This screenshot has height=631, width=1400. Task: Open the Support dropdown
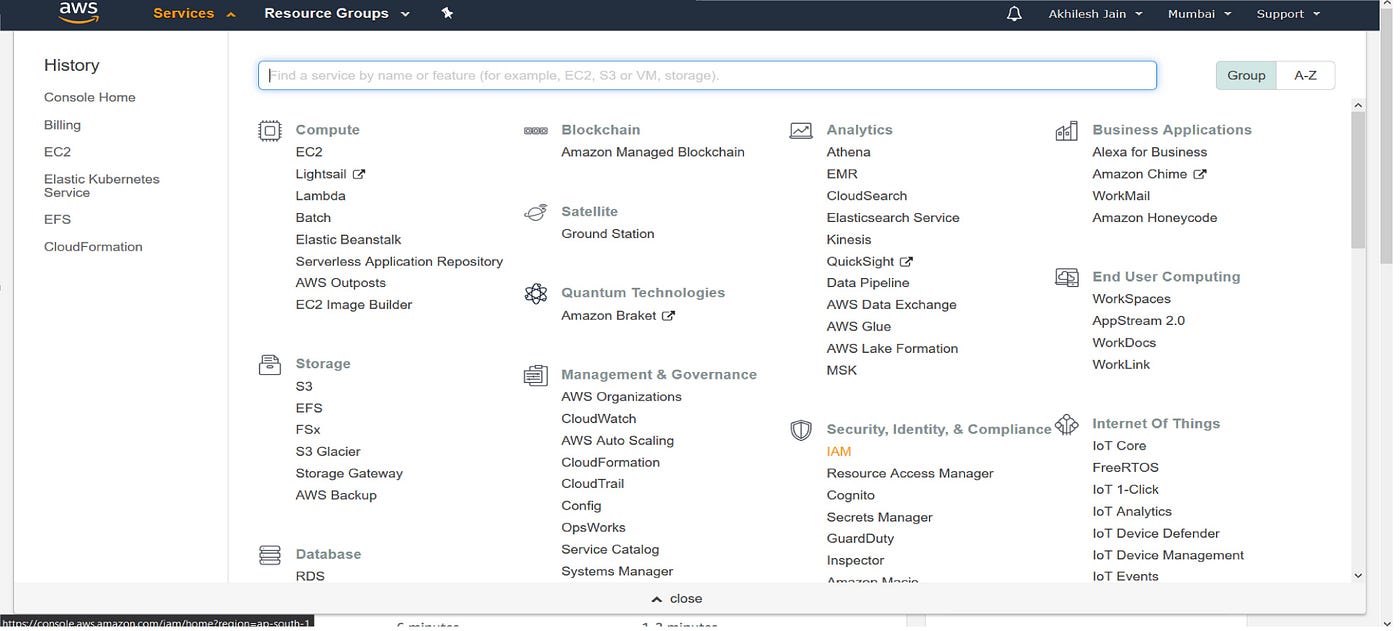click(x=1288, y=14)
